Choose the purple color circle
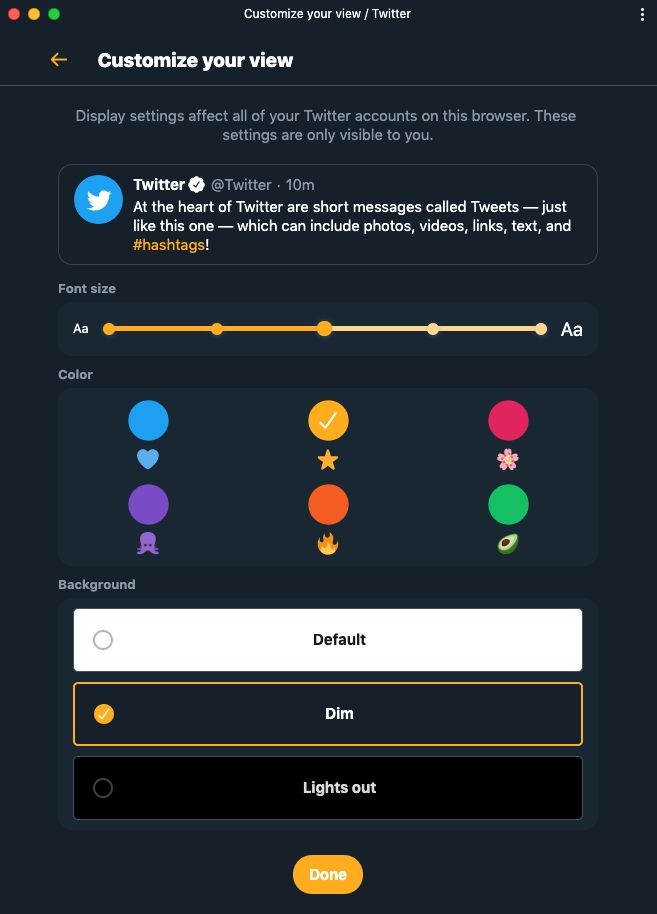 149,504
